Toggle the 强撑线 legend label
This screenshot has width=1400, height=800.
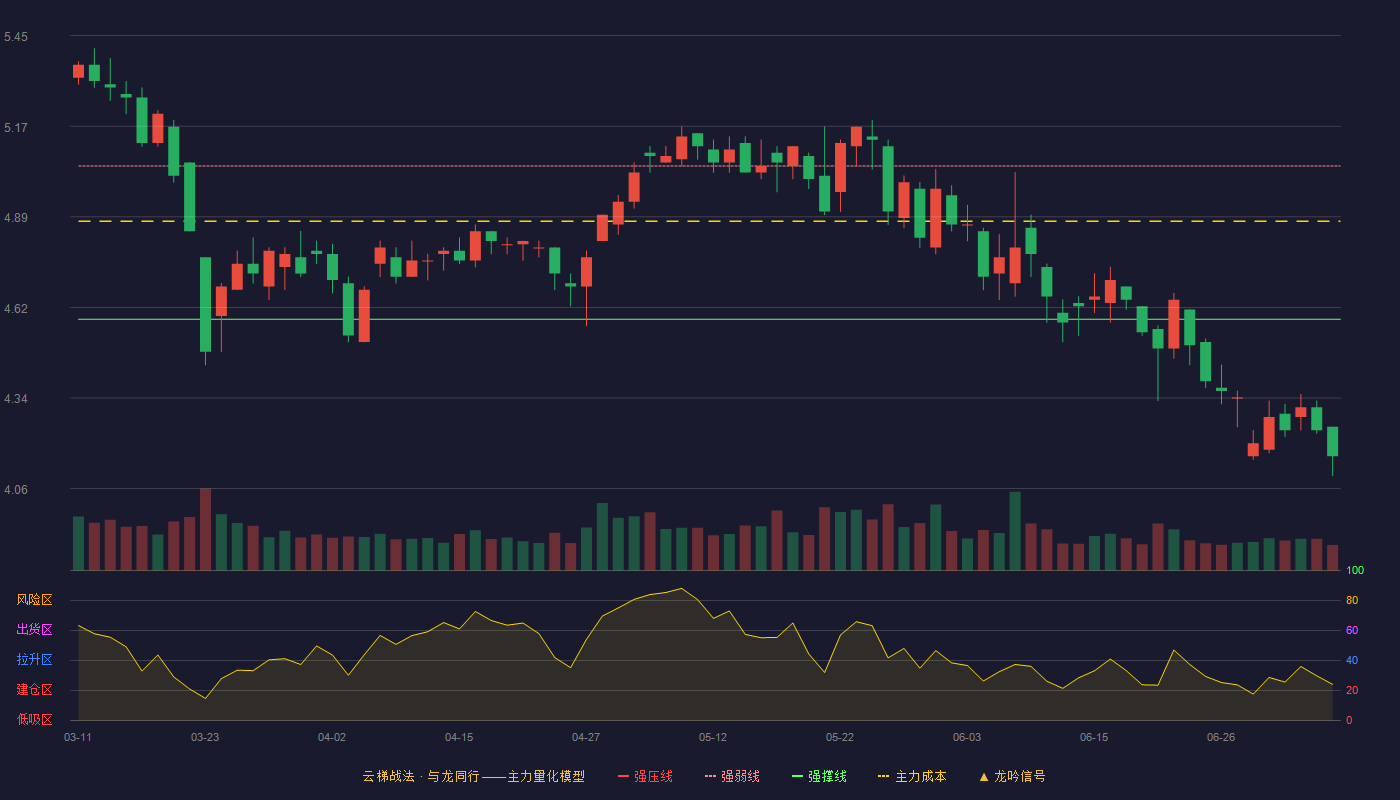[827, 776]
